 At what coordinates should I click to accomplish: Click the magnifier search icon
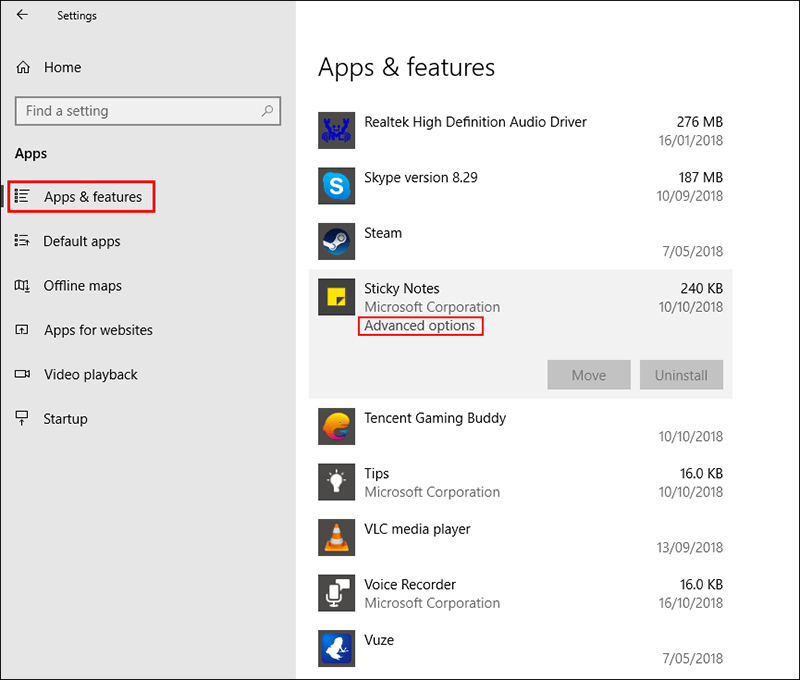point(267,111)
